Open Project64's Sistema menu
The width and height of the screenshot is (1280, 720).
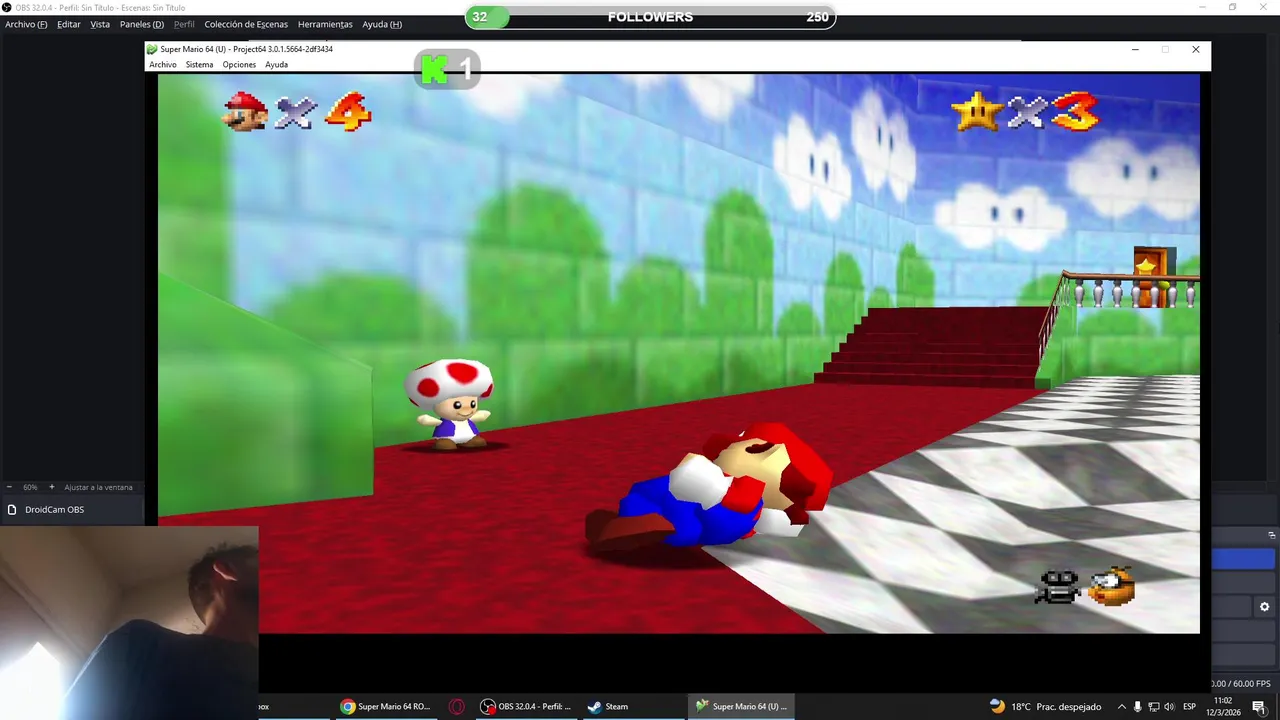[199, 64]
